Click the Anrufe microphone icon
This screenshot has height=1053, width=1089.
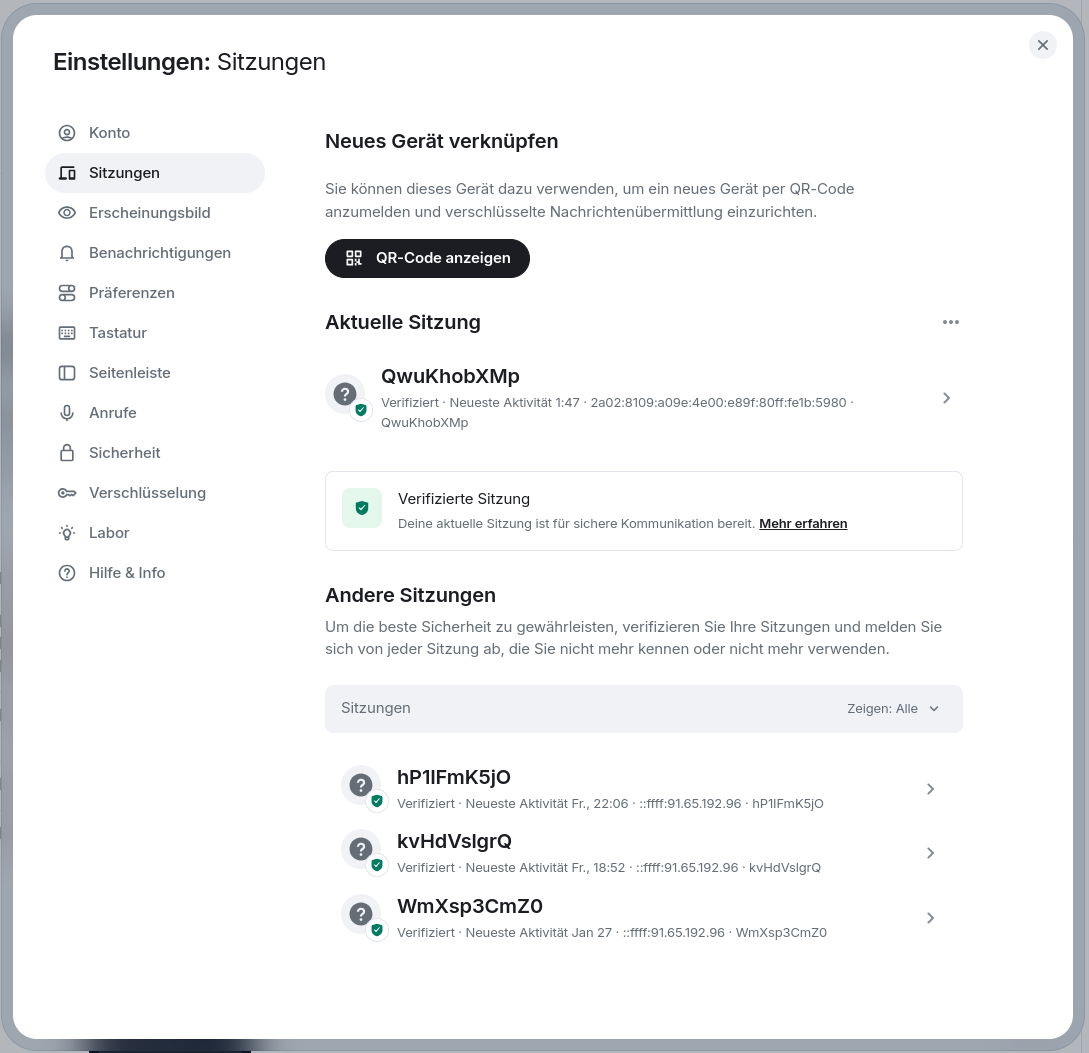tap(67, 413)
